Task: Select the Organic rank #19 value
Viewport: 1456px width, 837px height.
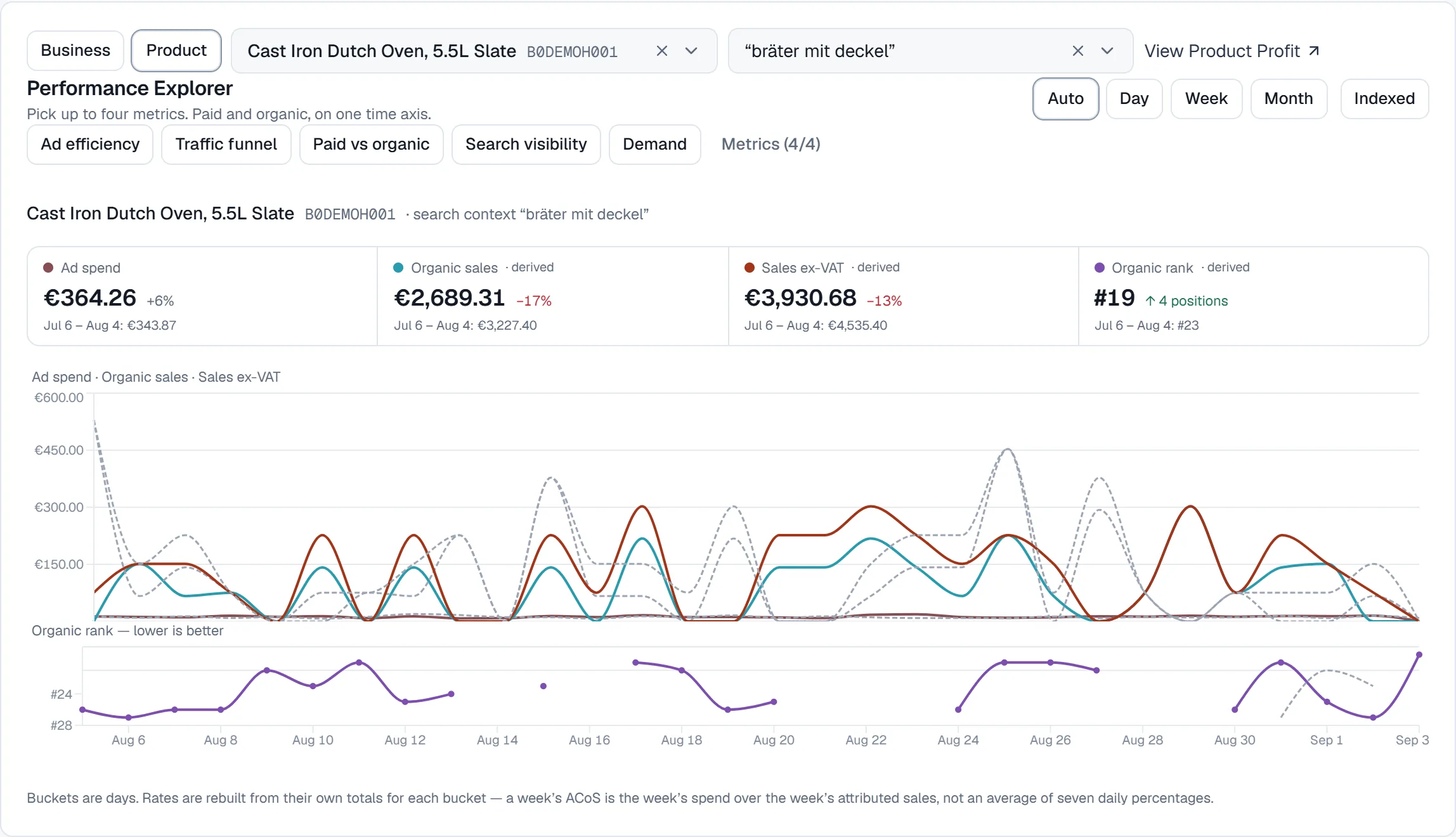Action: (1114, 297)
